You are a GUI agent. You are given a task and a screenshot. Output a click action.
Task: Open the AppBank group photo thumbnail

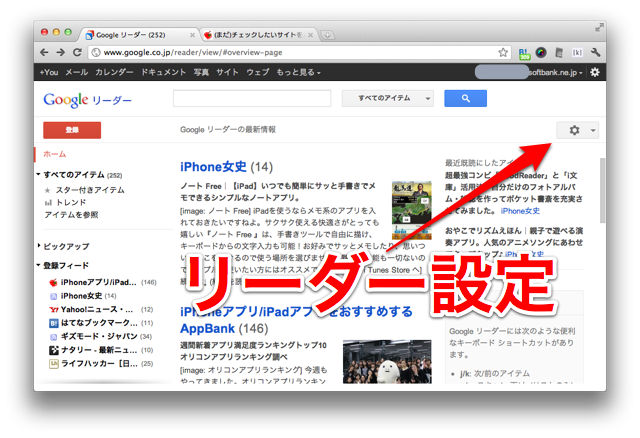point(387,361)
